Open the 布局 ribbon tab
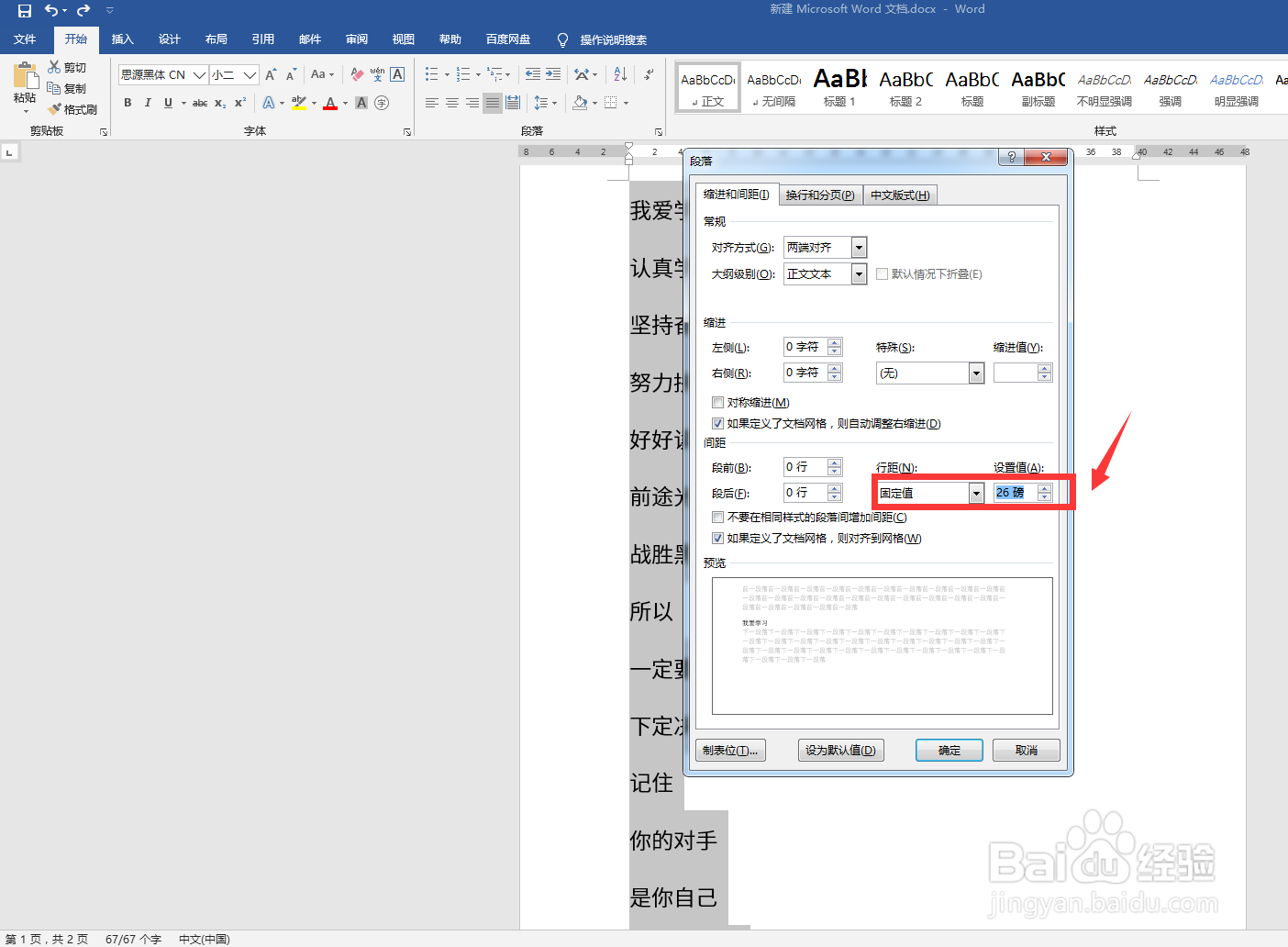This screenshot has width=1288, height=947. click(217, 39)
